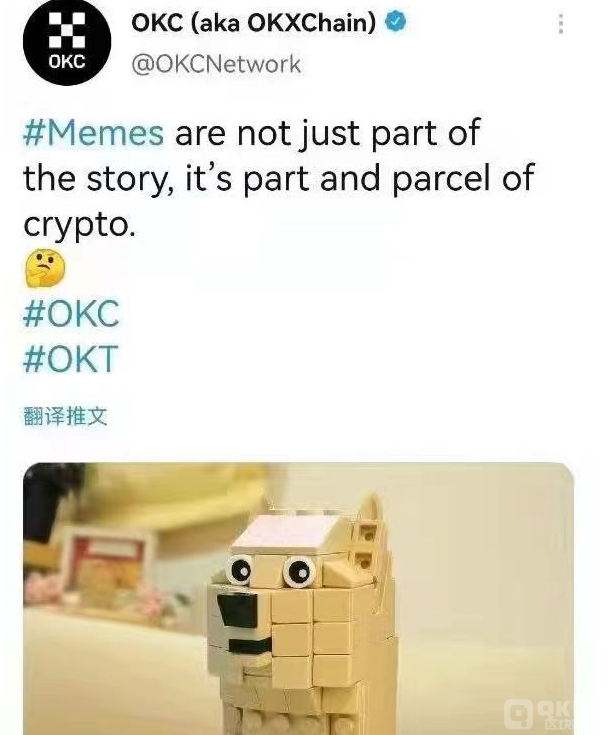Click the doge's ear brick
The image size is (613, 735).
click(370, 534)
